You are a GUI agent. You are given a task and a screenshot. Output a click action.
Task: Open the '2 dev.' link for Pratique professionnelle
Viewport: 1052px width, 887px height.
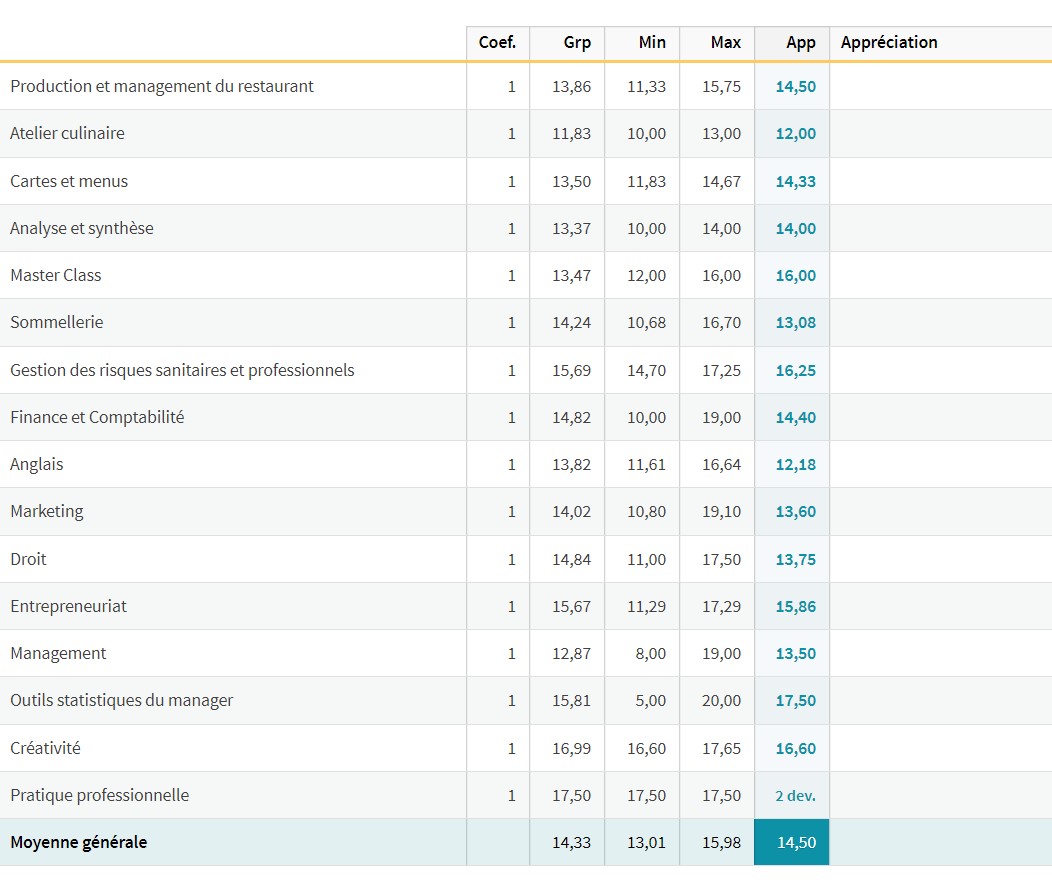click(795, 796)
